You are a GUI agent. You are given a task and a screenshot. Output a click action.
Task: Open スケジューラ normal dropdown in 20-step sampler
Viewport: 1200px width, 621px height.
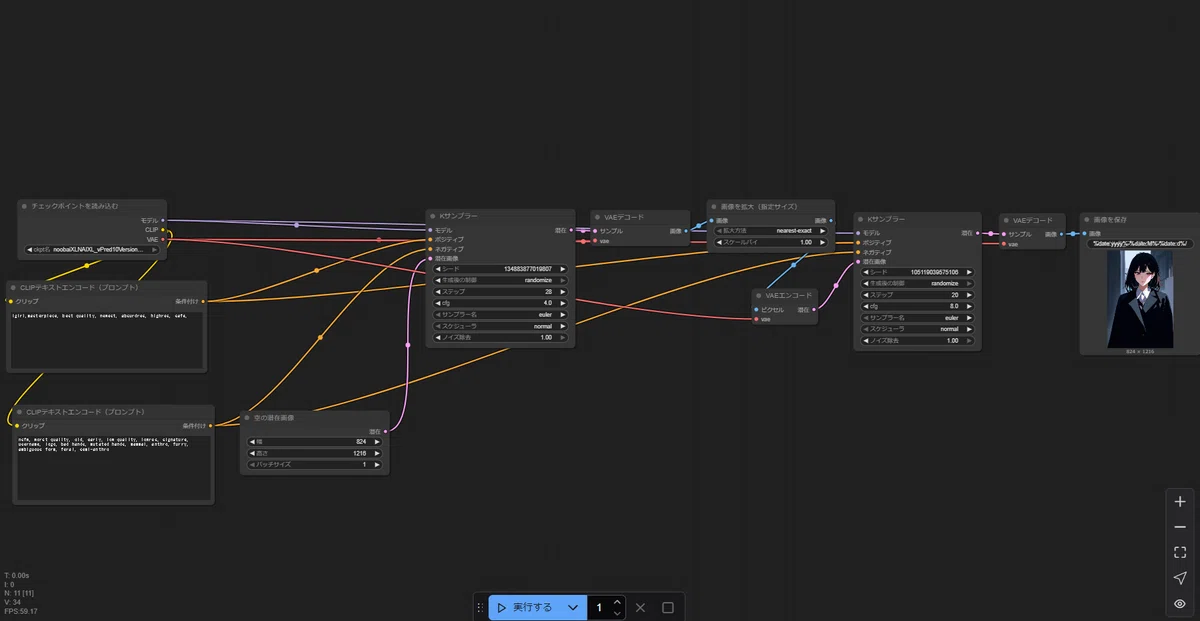pos(917,329)
